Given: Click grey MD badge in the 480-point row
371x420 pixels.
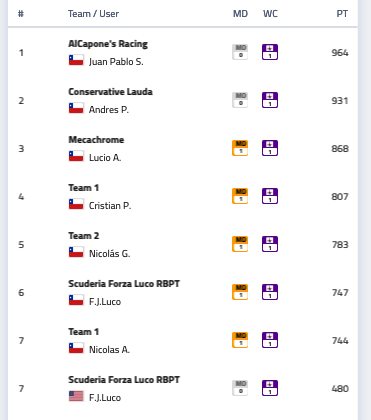Looking at the screenshot, I should tap(240, 388).
